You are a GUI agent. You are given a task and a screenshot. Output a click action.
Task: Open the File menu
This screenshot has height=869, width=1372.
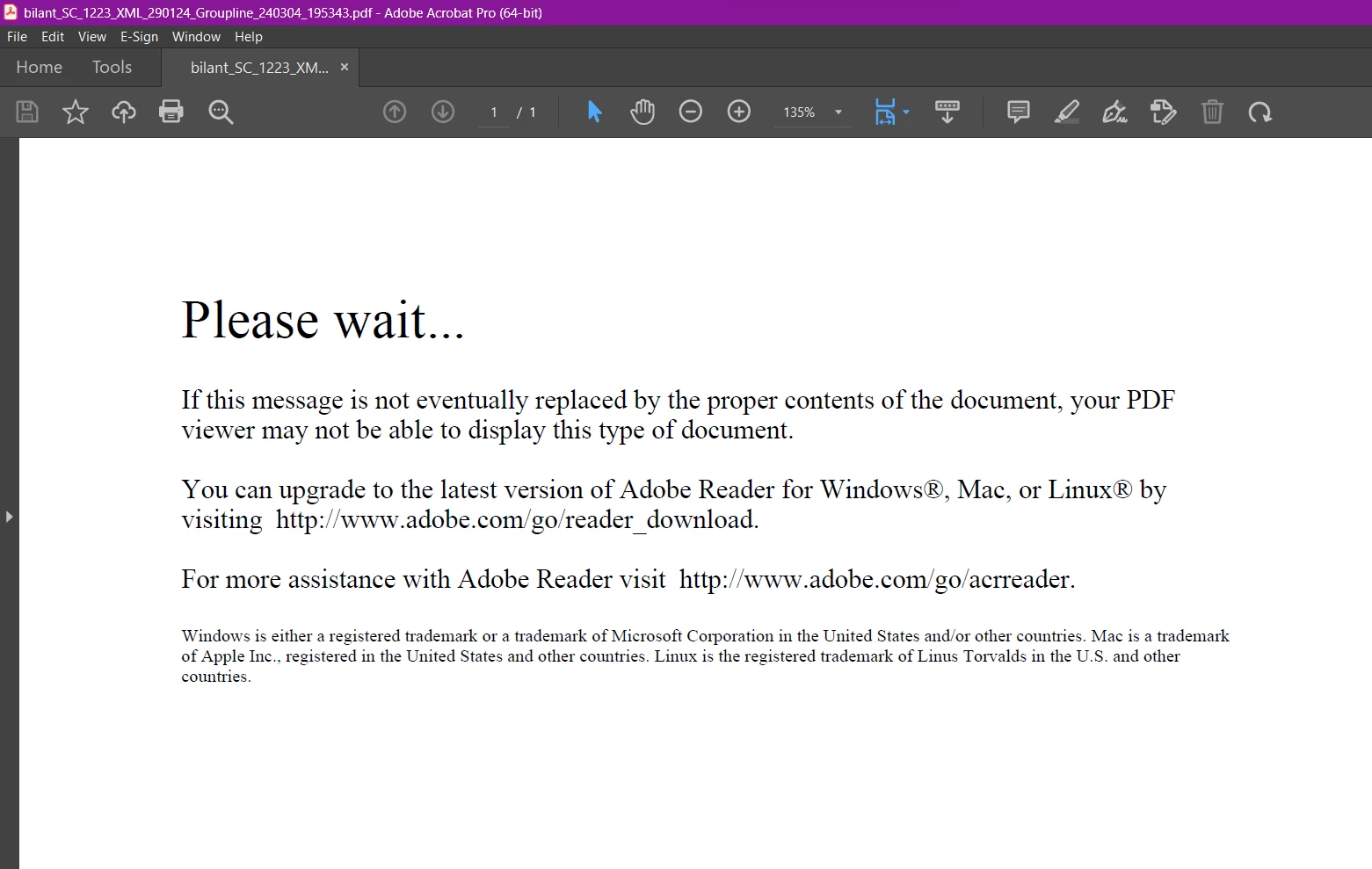point(18,37)
